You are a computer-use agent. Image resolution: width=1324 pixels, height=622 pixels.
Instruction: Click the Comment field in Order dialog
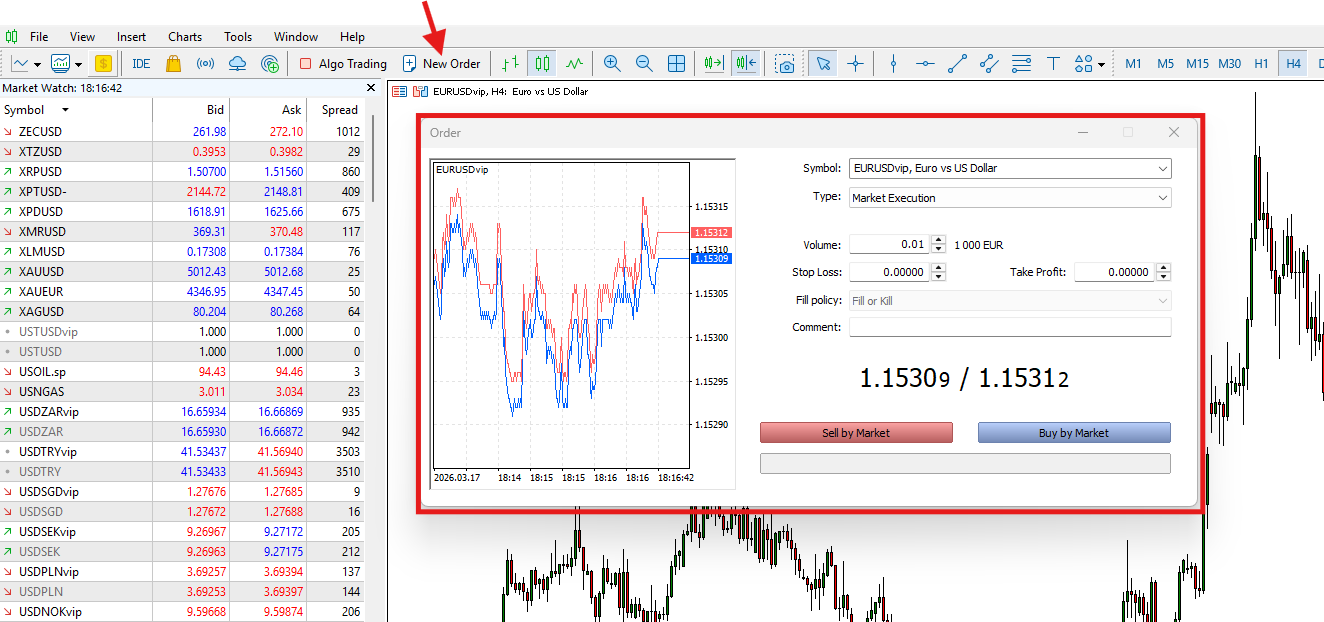1010,327
